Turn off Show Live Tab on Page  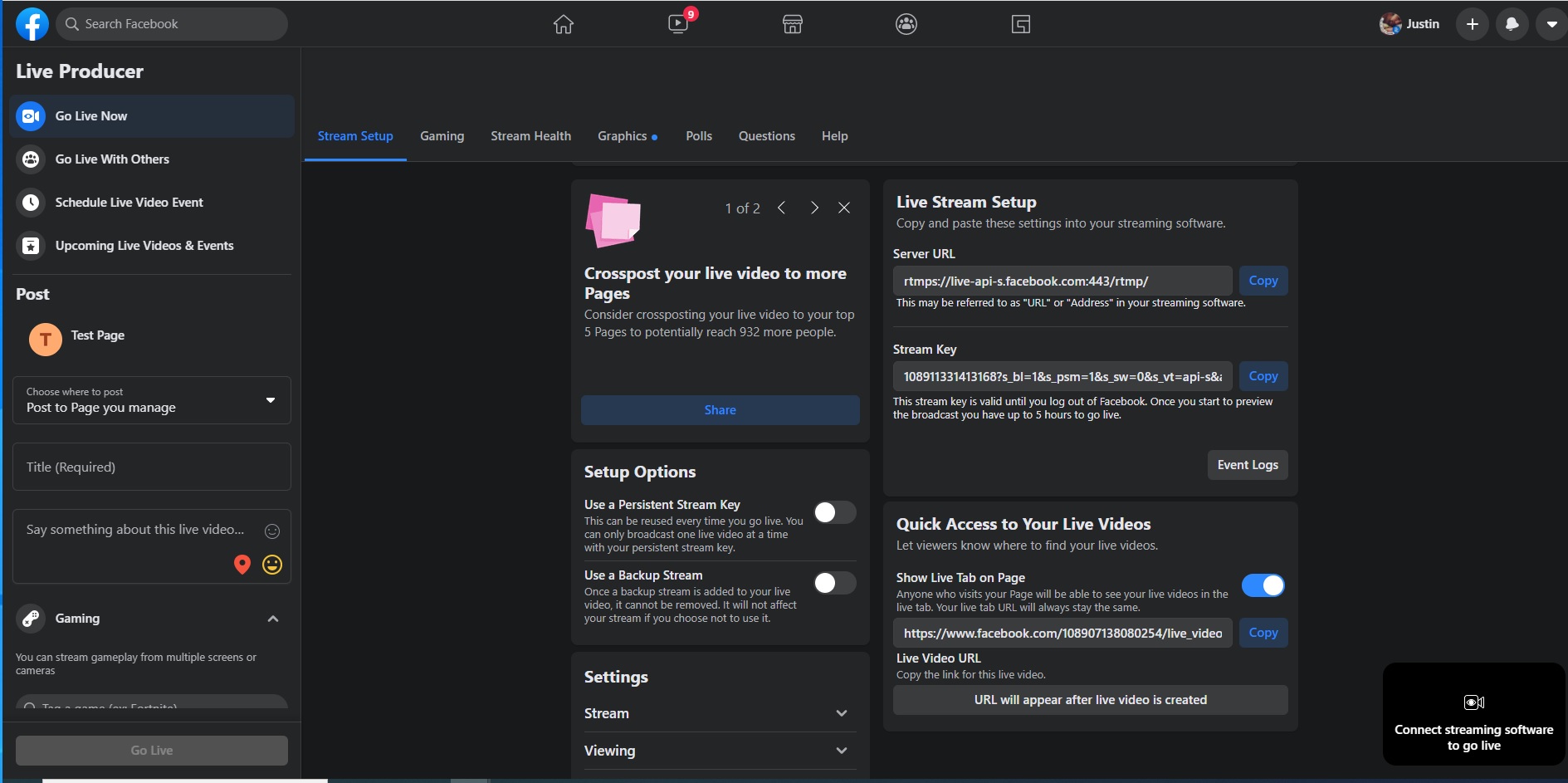pos(1263,585)
